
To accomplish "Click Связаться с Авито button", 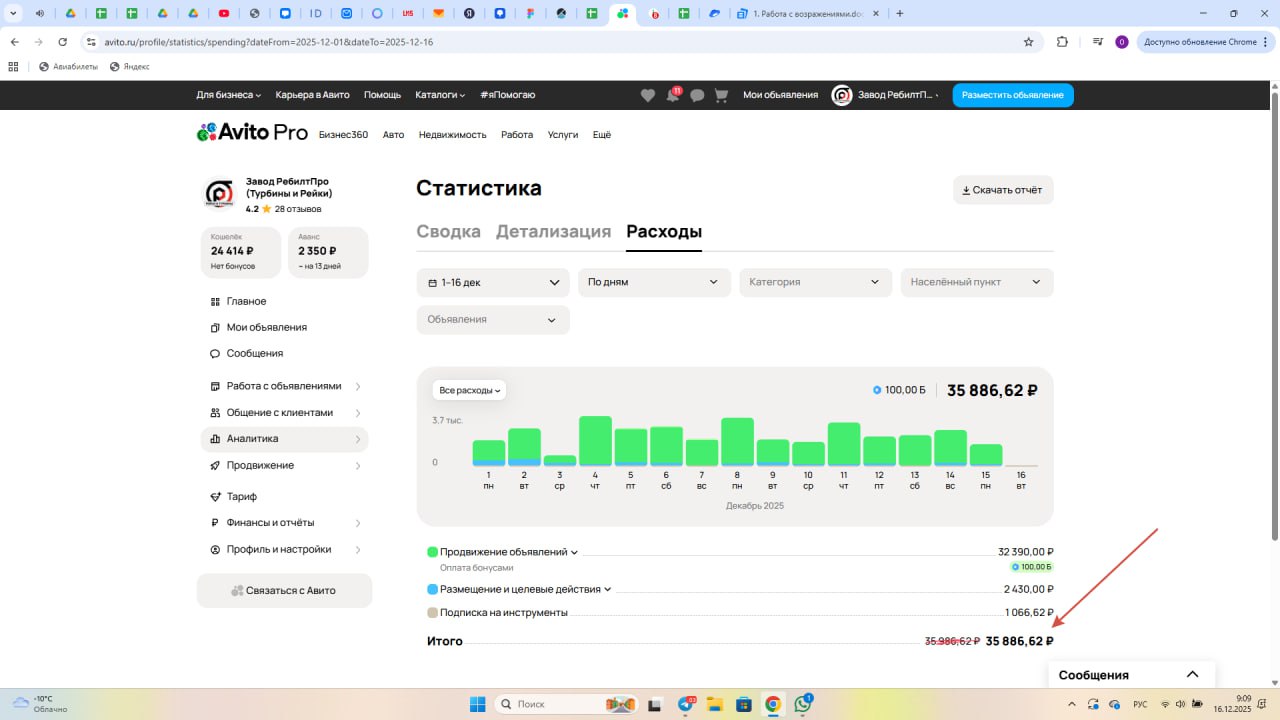I will coord(284,591).
